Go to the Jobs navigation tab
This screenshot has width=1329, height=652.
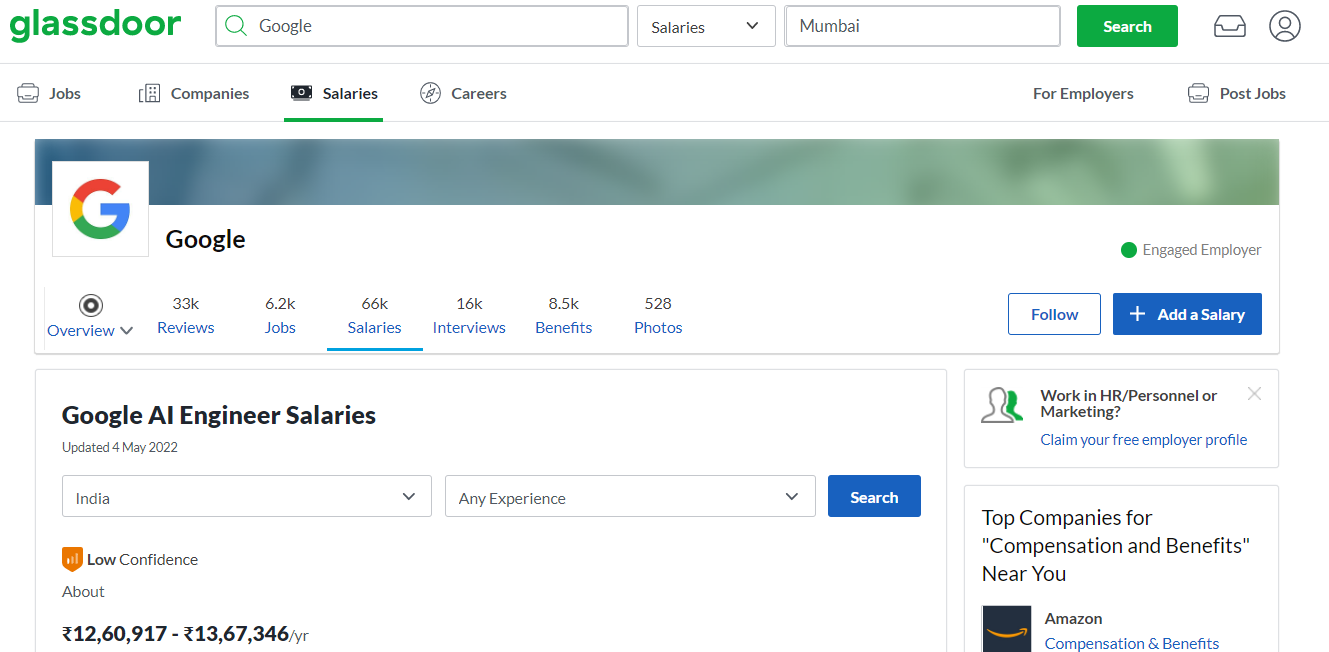click(49, 93)
